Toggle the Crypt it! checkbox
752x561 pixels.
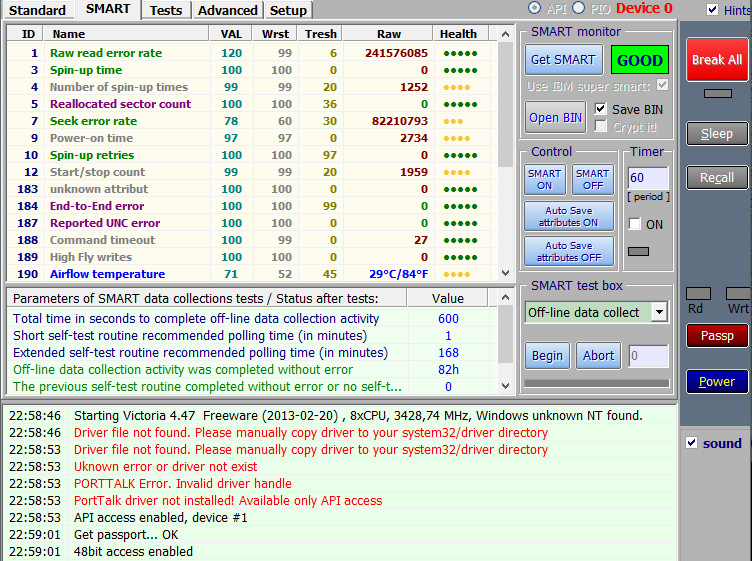pos(600,127)
